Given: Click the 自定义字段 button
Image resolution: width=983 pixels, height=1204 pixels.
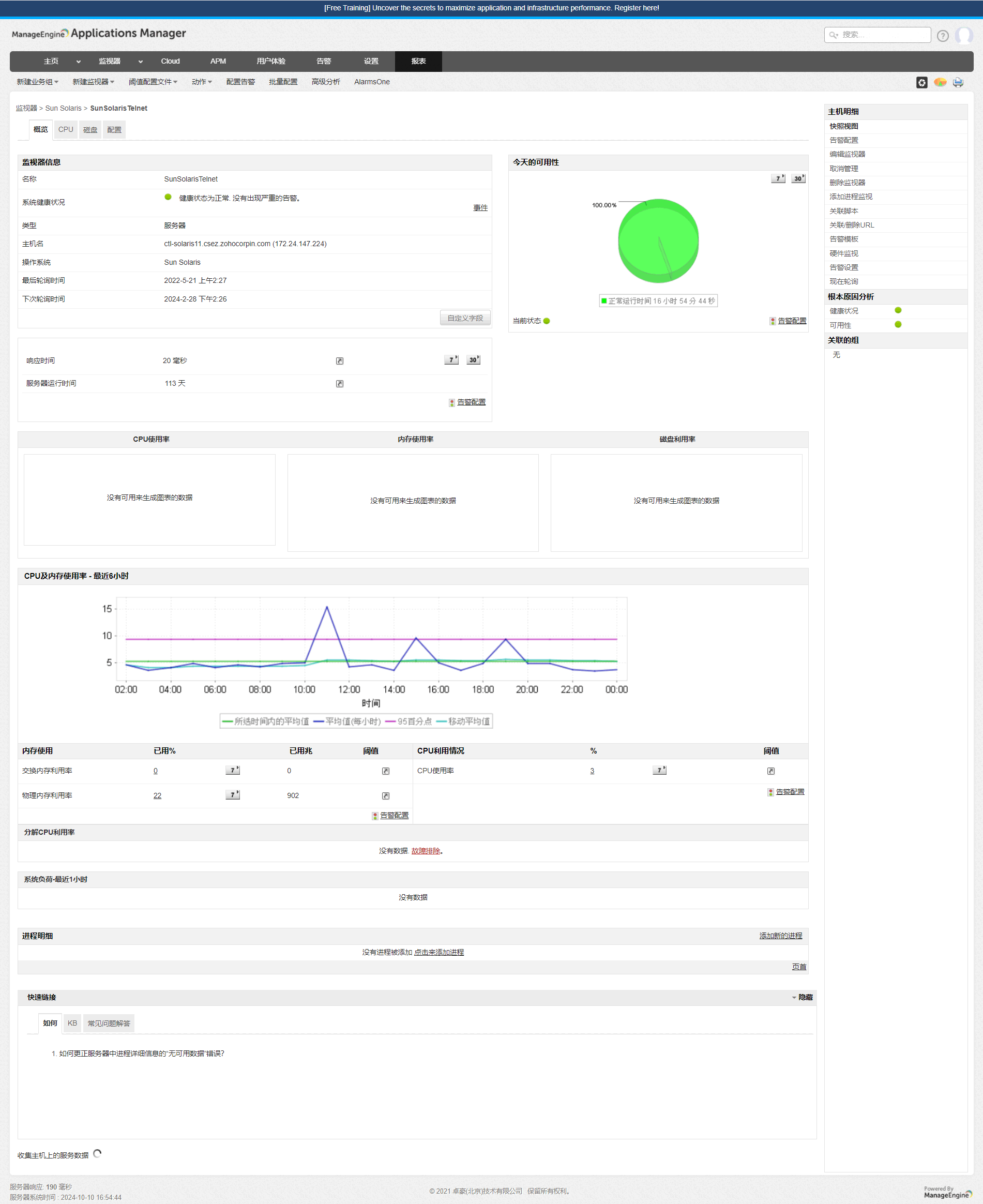Looking at the screenshot, I should click(x=465, y=318).
